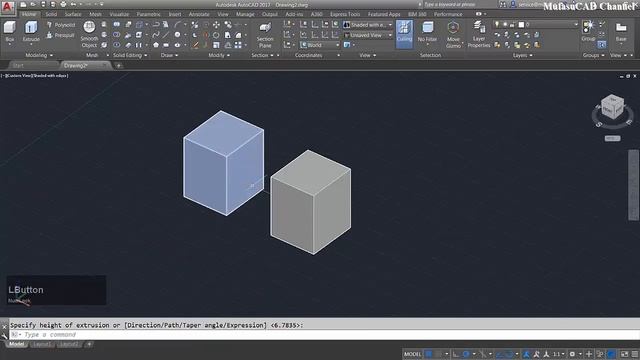Image resolution: width=640 pixels, height=360 pixels.
Task: Expand the Modify panel
Action: (219, 55)
